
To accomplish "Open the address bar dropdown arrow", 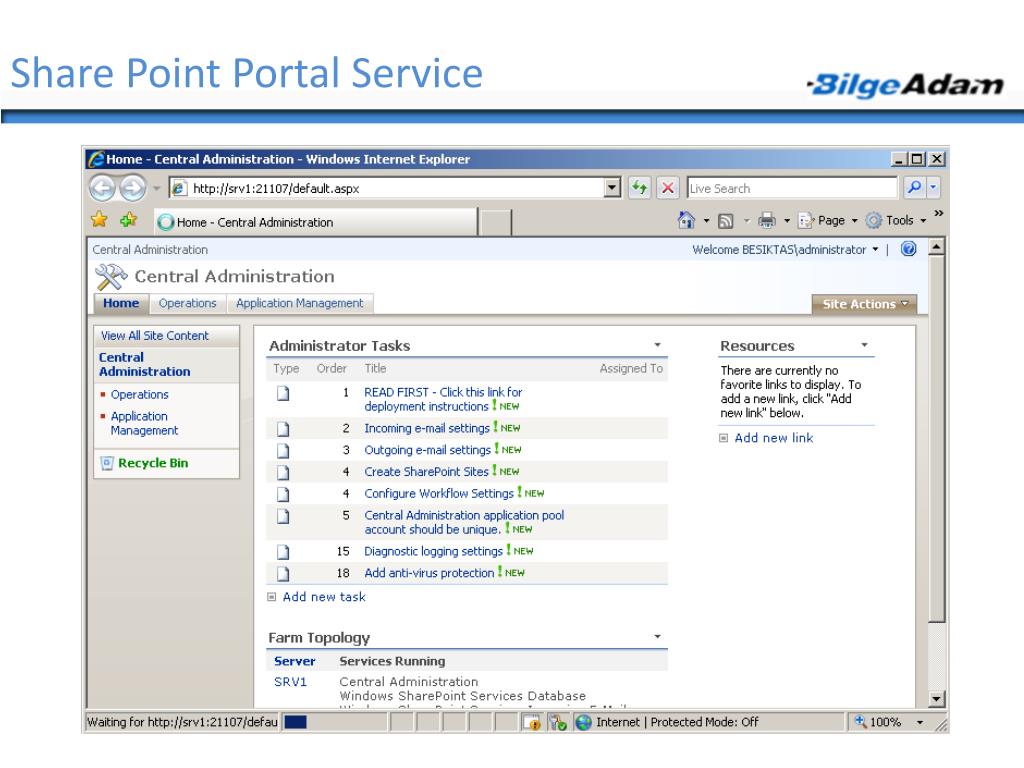I will pyautogui.click(x=612, y=188).
